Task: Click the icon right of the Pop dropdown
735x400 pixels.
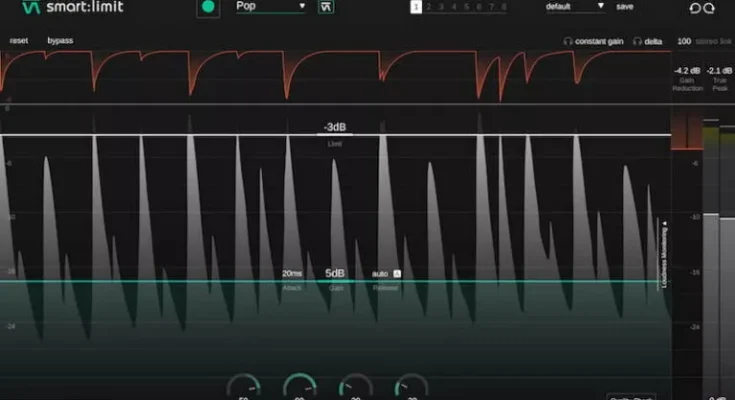Action: pyautogui.click(x=326, y=7)
